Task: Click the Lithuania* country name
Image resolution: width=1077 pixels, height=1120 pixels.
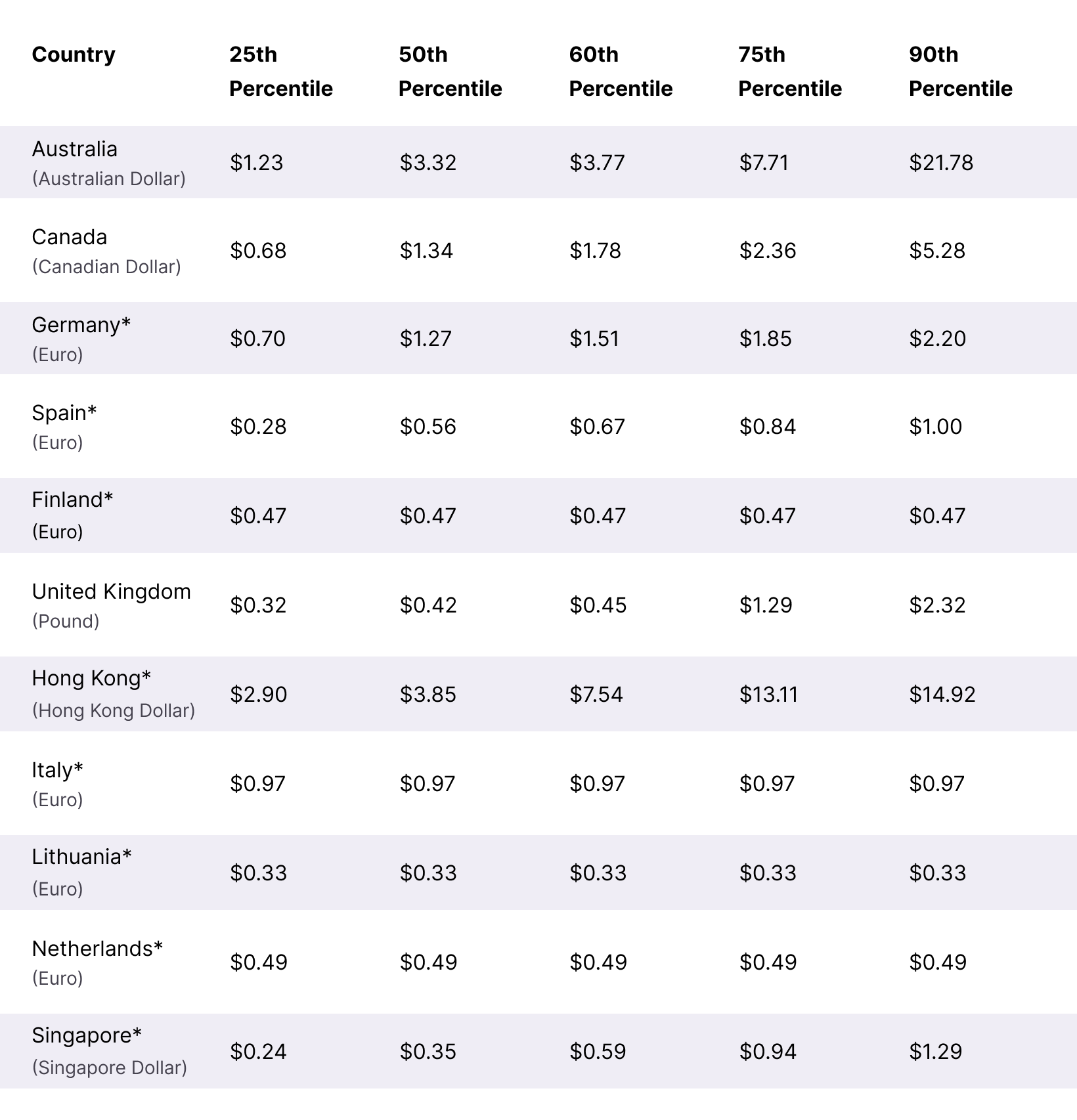Action: click(x=82, y=857)
